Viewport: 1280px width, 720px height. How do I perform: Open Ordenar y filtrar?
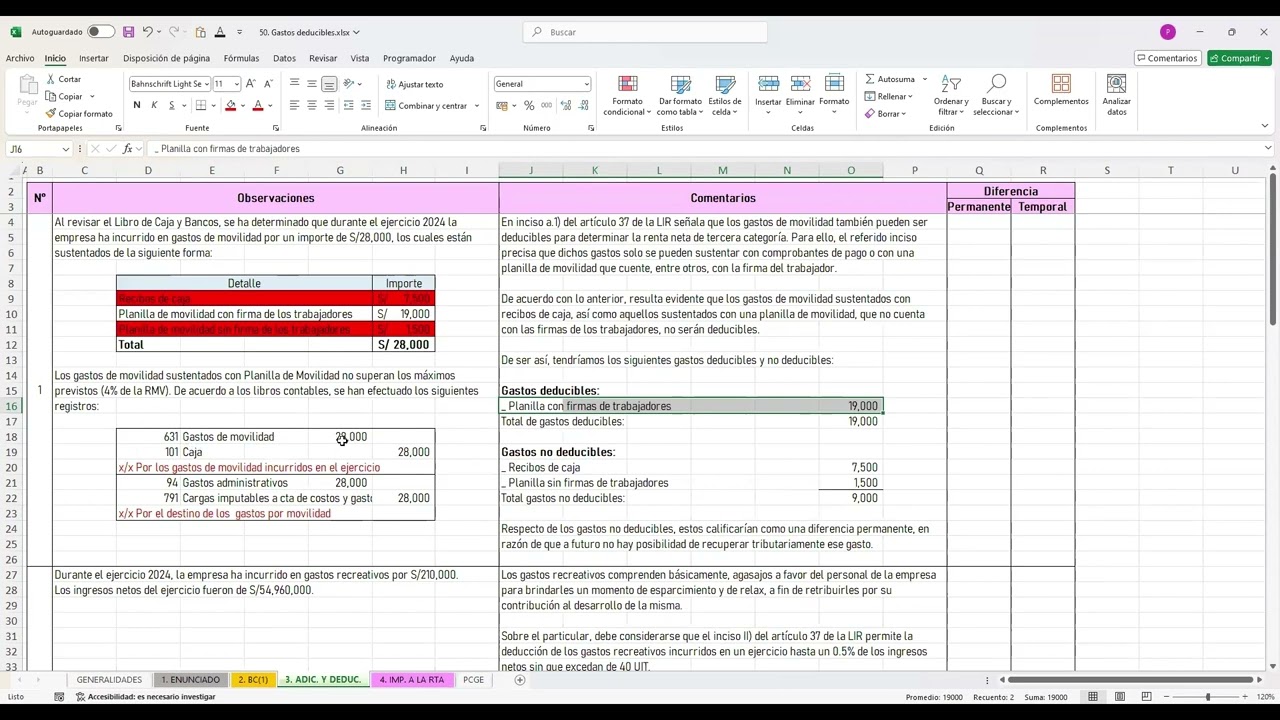click(x=951, y=96)
